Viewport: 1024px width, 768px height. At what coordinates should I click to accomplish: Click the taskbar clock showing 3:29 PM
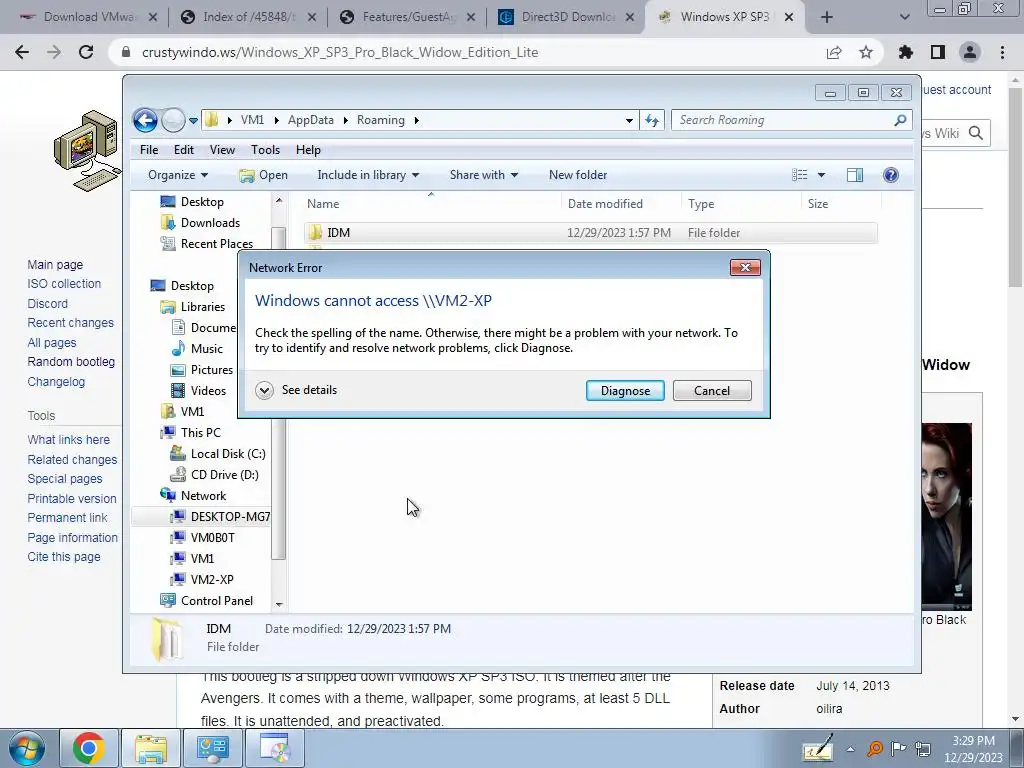coord(973,749)
